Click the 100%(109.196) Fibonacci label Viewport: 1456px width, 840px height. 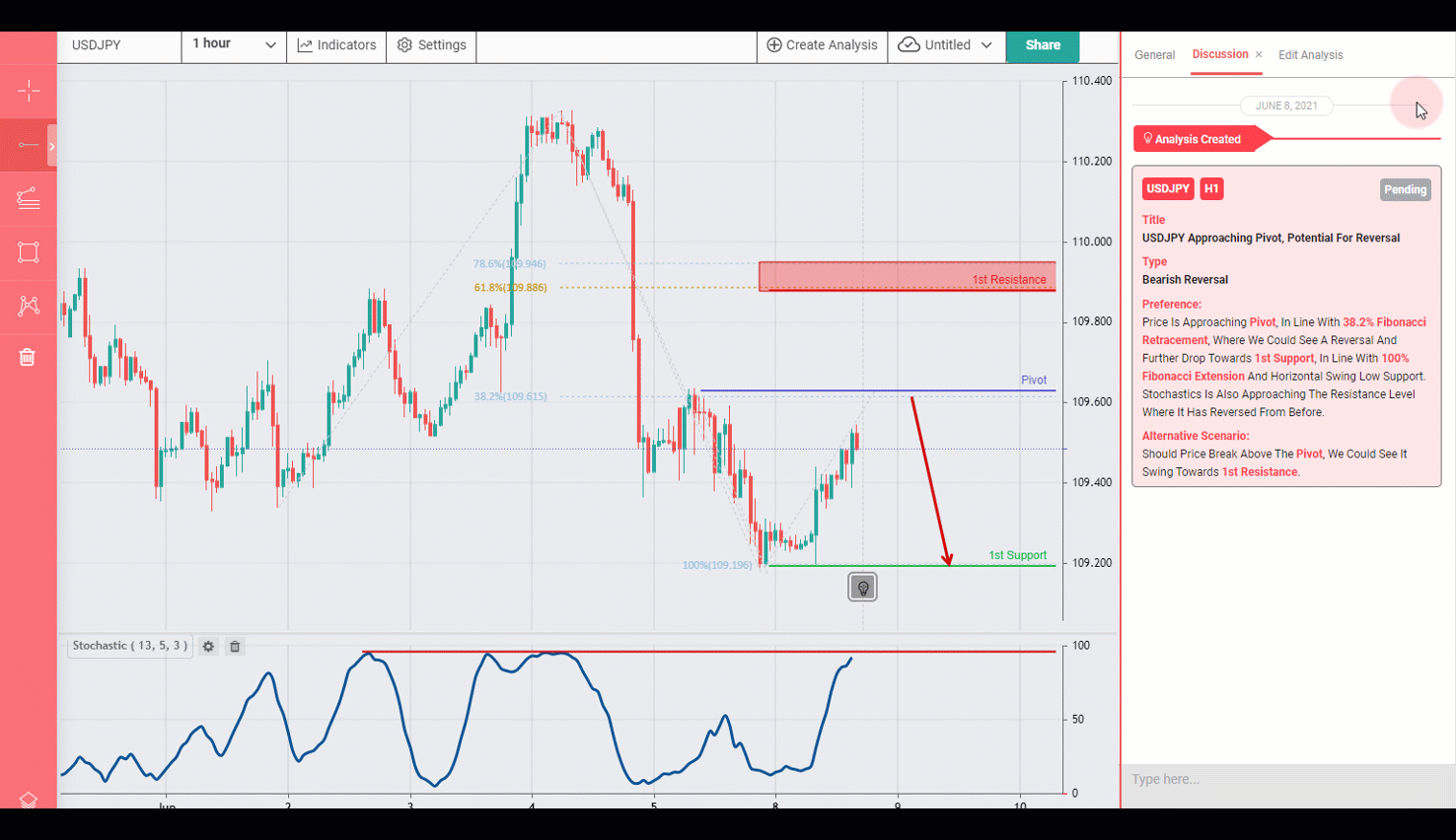717,566
